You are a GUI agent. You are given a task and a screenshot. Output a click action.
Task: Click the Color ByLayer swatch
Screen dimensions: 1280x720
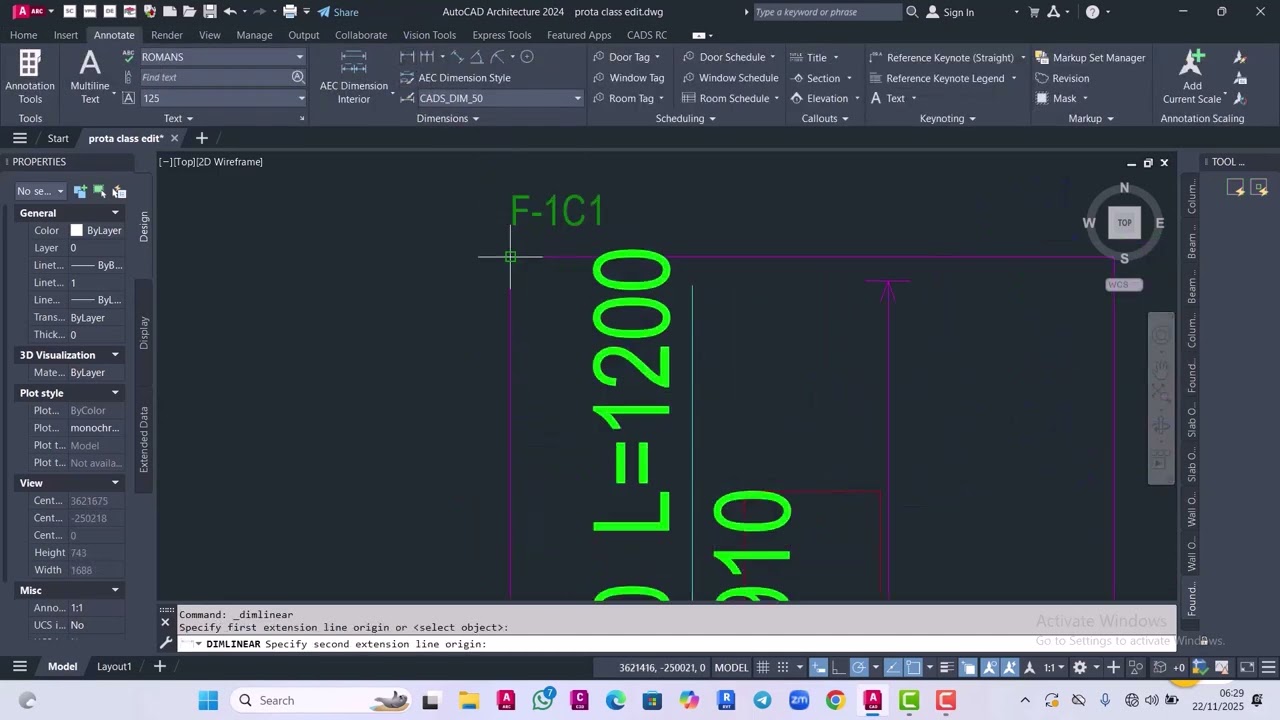pyautogui.click(x=76, y=230)
